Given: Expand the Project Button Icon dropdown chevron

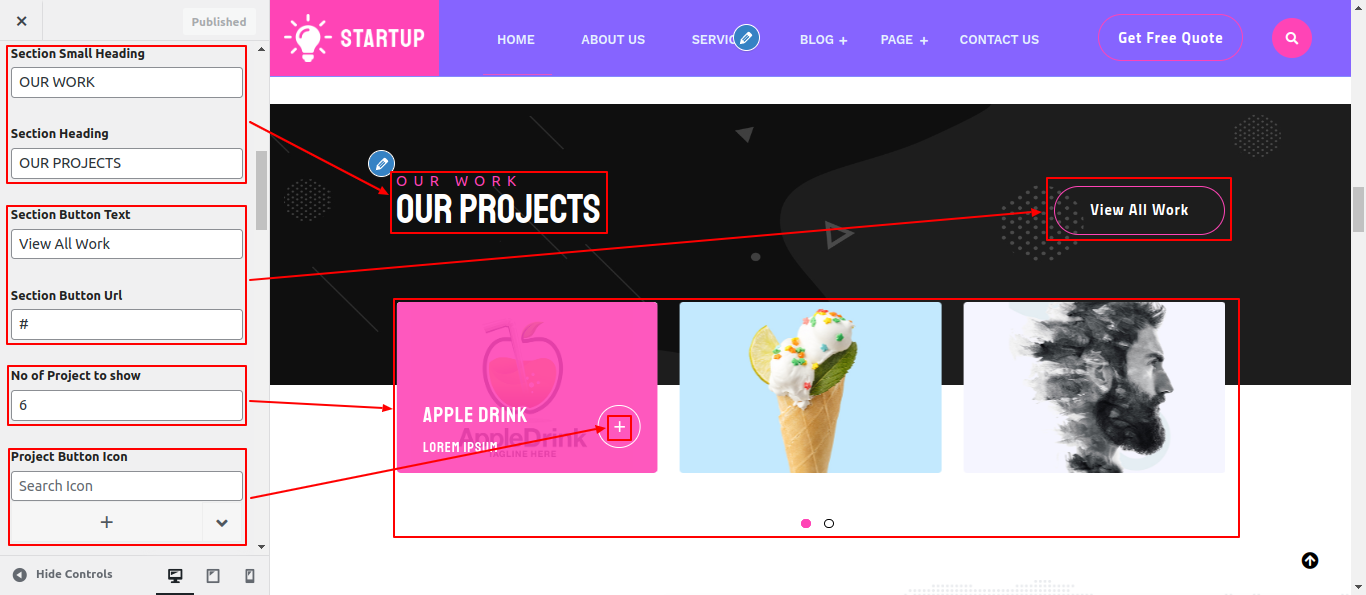Looking at the screenshot, I should (x=222, y=522).
